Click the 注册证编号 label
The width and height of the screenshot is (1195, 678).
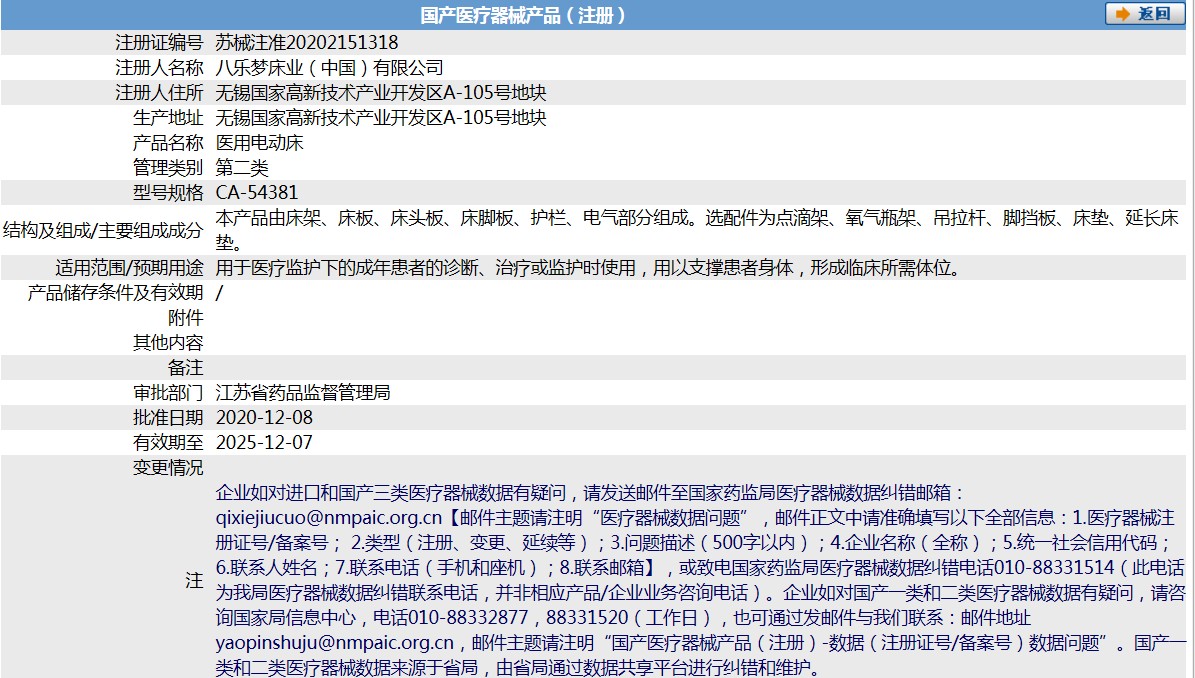[159, 43]
